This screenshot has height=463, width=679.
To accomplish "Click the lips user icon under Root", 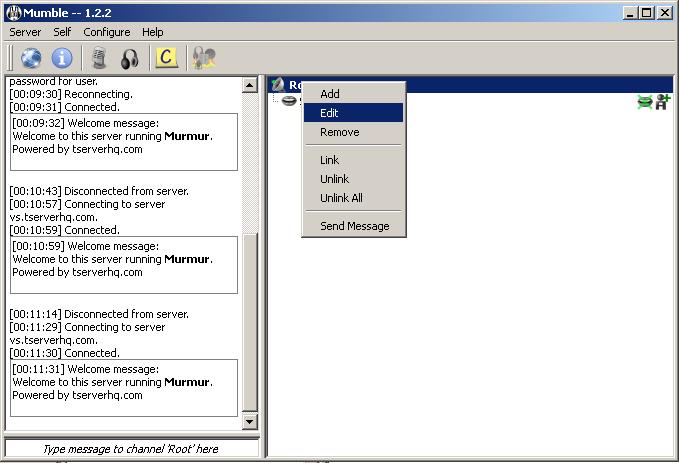I will [x=289, y=101].
